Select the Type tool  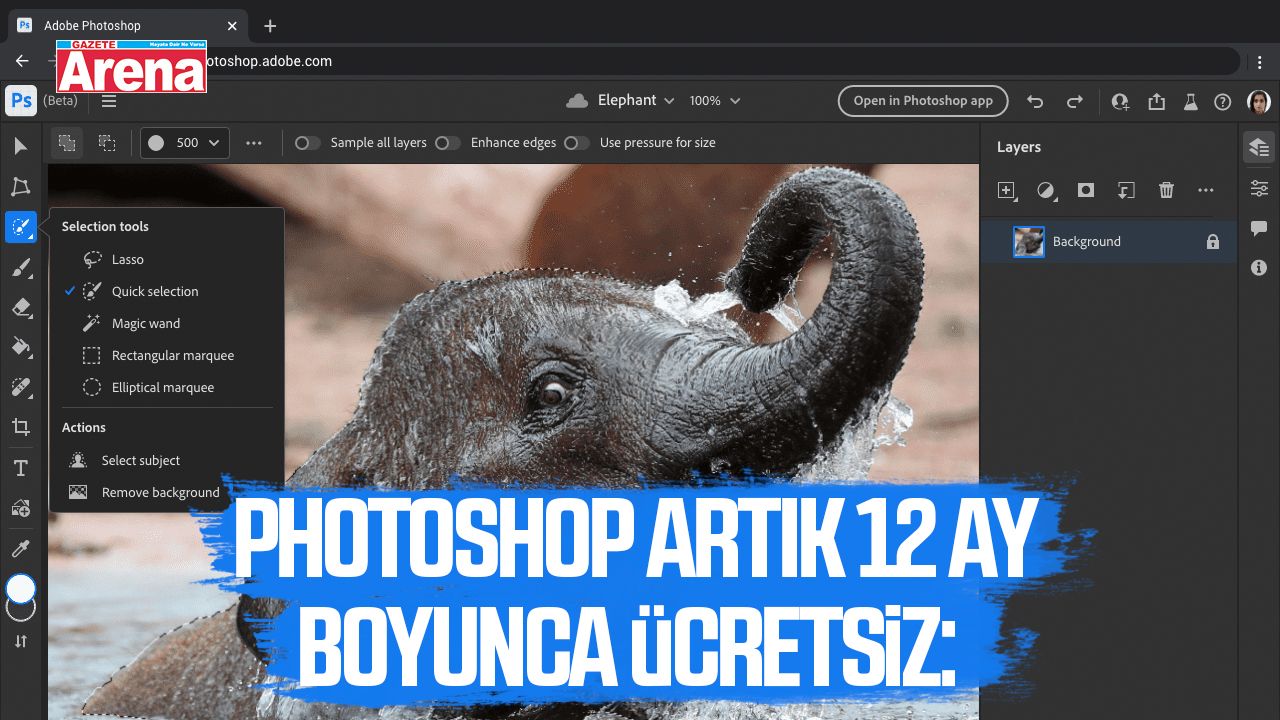click(21, 468)
